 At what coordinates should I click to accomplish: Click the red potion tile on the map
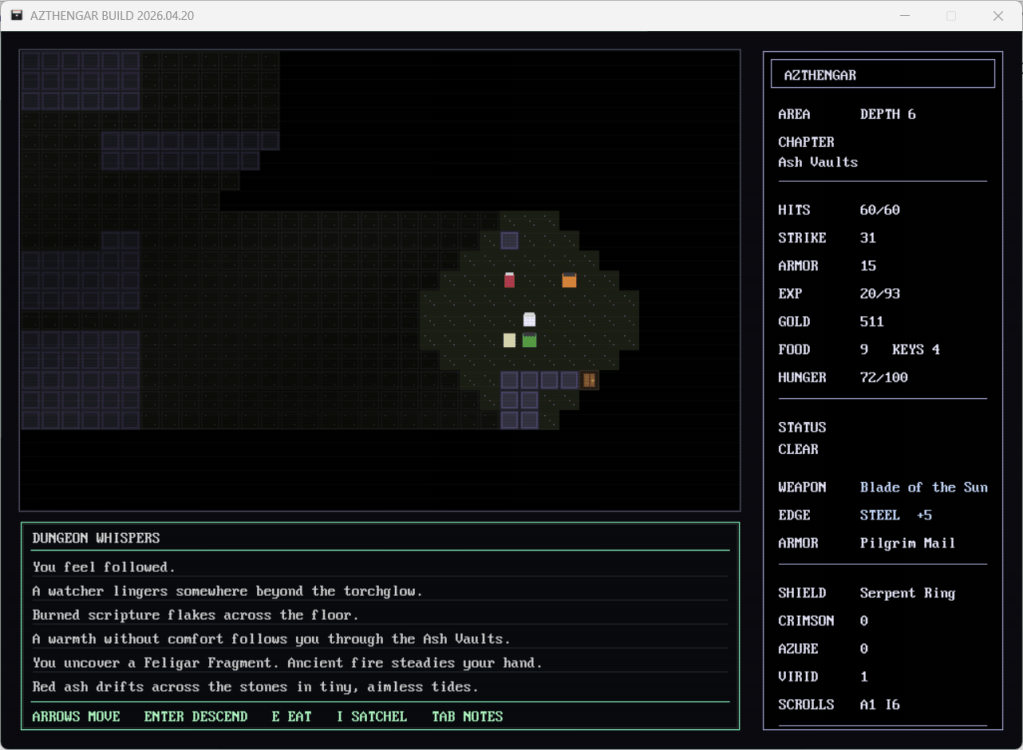pos(509,280)
